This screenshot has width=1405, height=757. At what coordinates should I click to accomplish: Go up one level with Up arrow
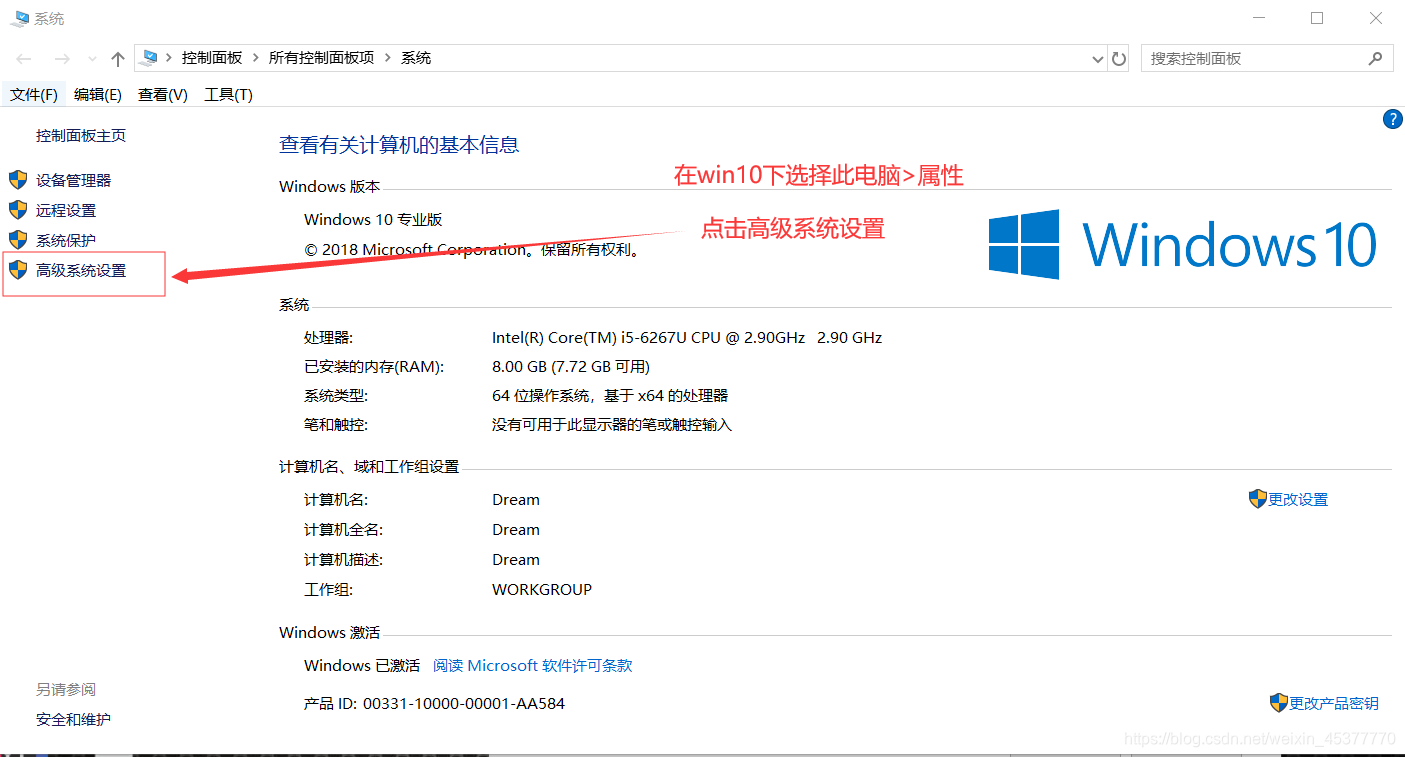(x=118, y=59)
